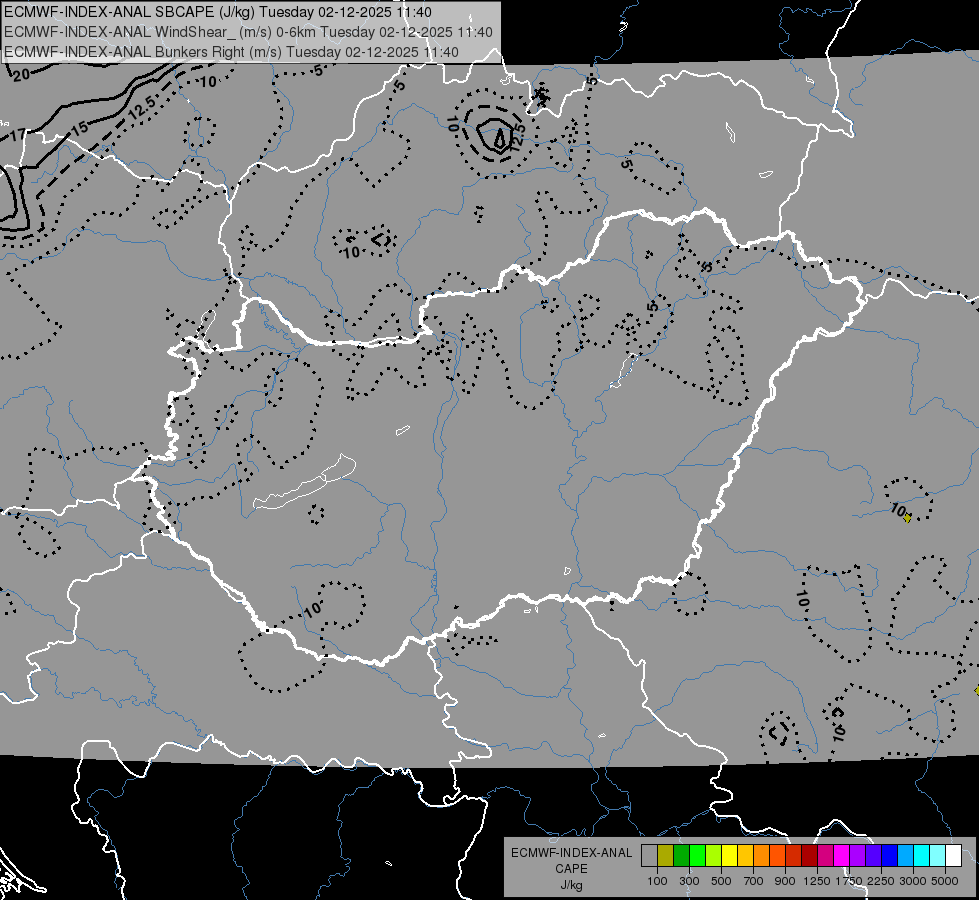Select the WindShear_ 0-6km title line

(x=248, y=32)
